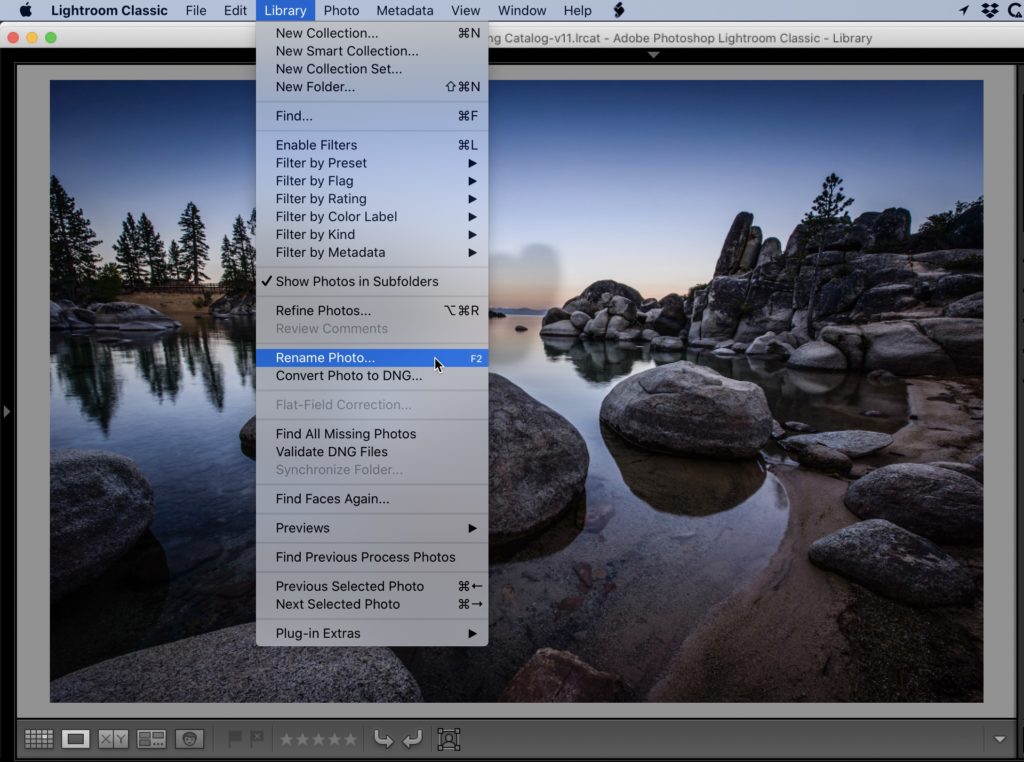Select Find All Missing Photos
The width and height of the screenshot is (1024, 762).
click(346, 434)
